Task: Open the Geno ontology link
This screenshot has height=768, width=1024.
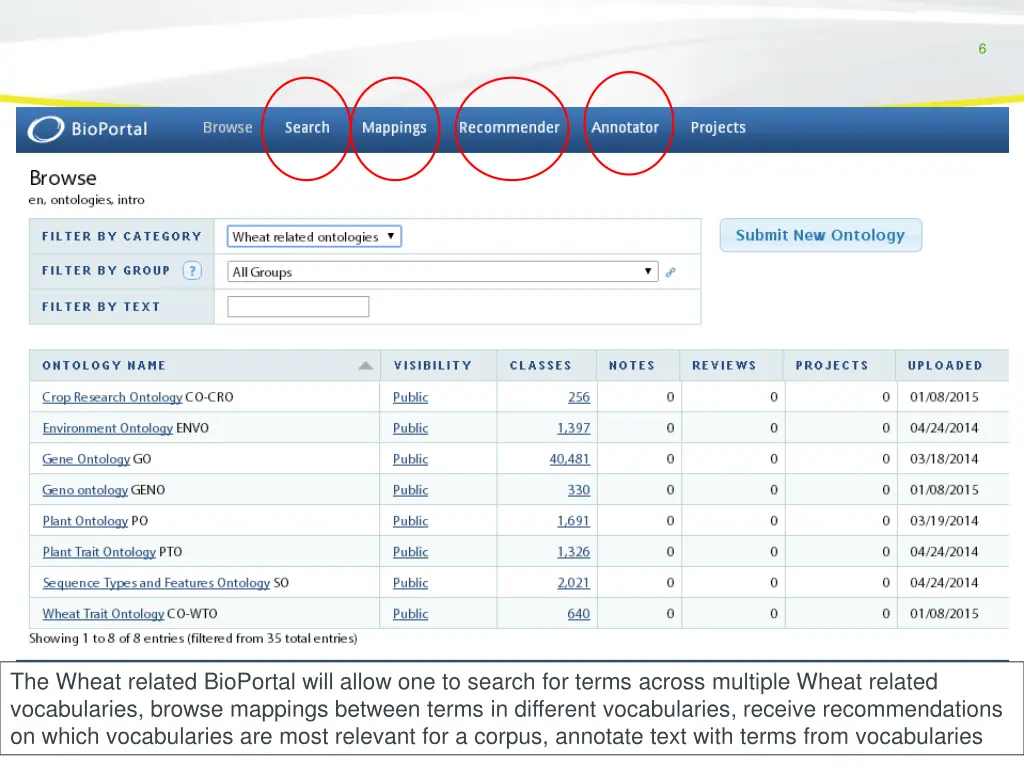Action: point(85,490)
